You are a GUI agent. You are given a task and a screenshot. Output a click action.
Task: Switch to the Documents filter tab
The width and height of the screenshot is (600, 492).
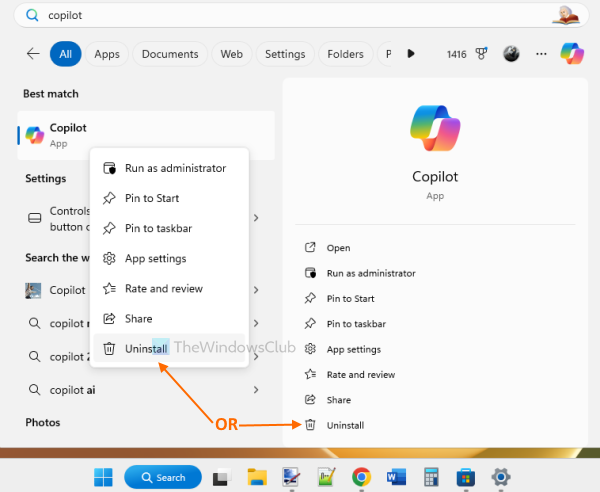click(x=170, y=54)
